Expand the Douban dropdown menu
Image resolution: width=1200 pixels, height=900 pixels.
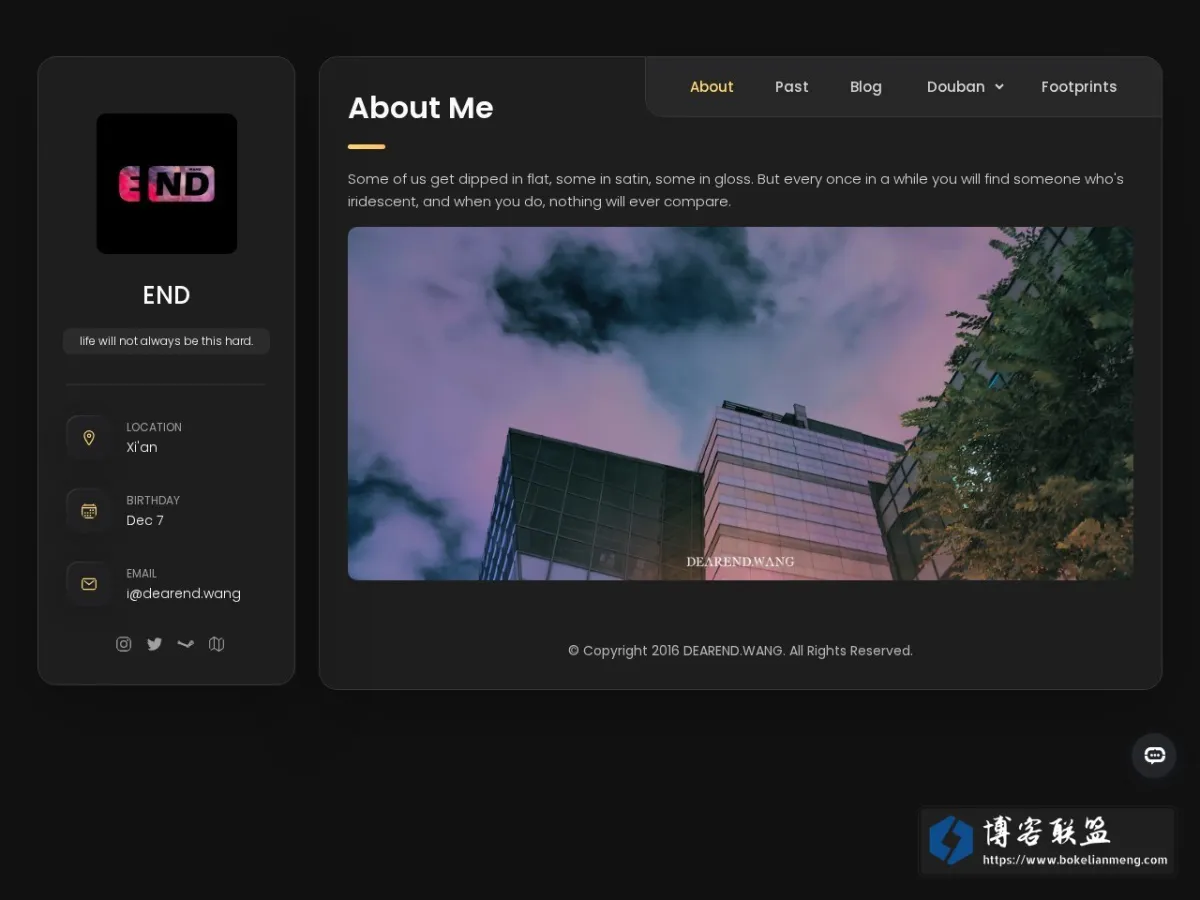click(965, 87)
